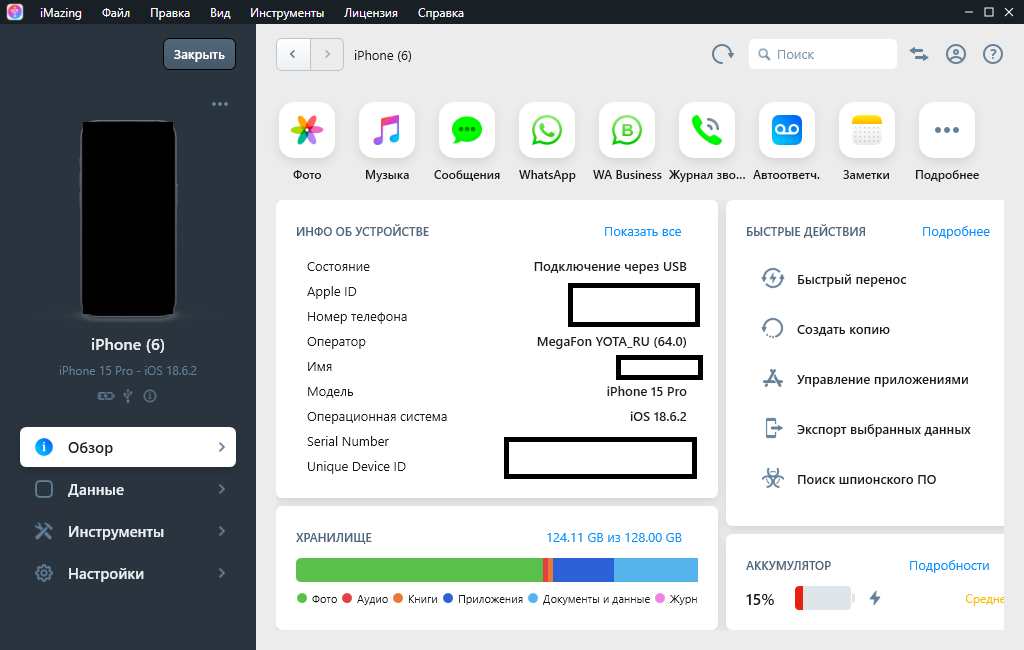1024x650 pixels.
Task: Click light blue Документы segment of storage bar
Action: tap(656, 570)
